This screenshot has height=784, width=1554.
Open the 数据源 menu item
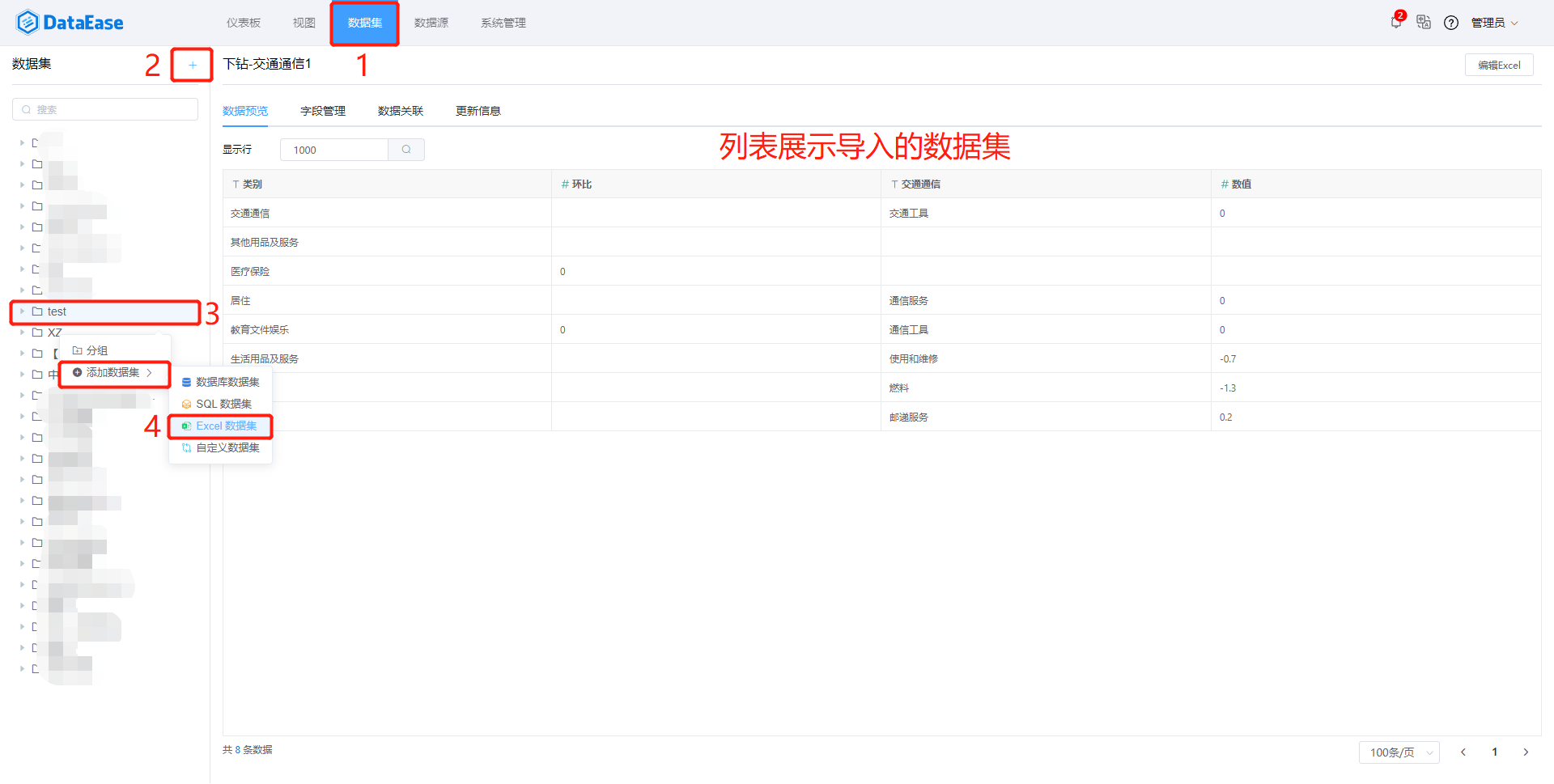(431, 23)
